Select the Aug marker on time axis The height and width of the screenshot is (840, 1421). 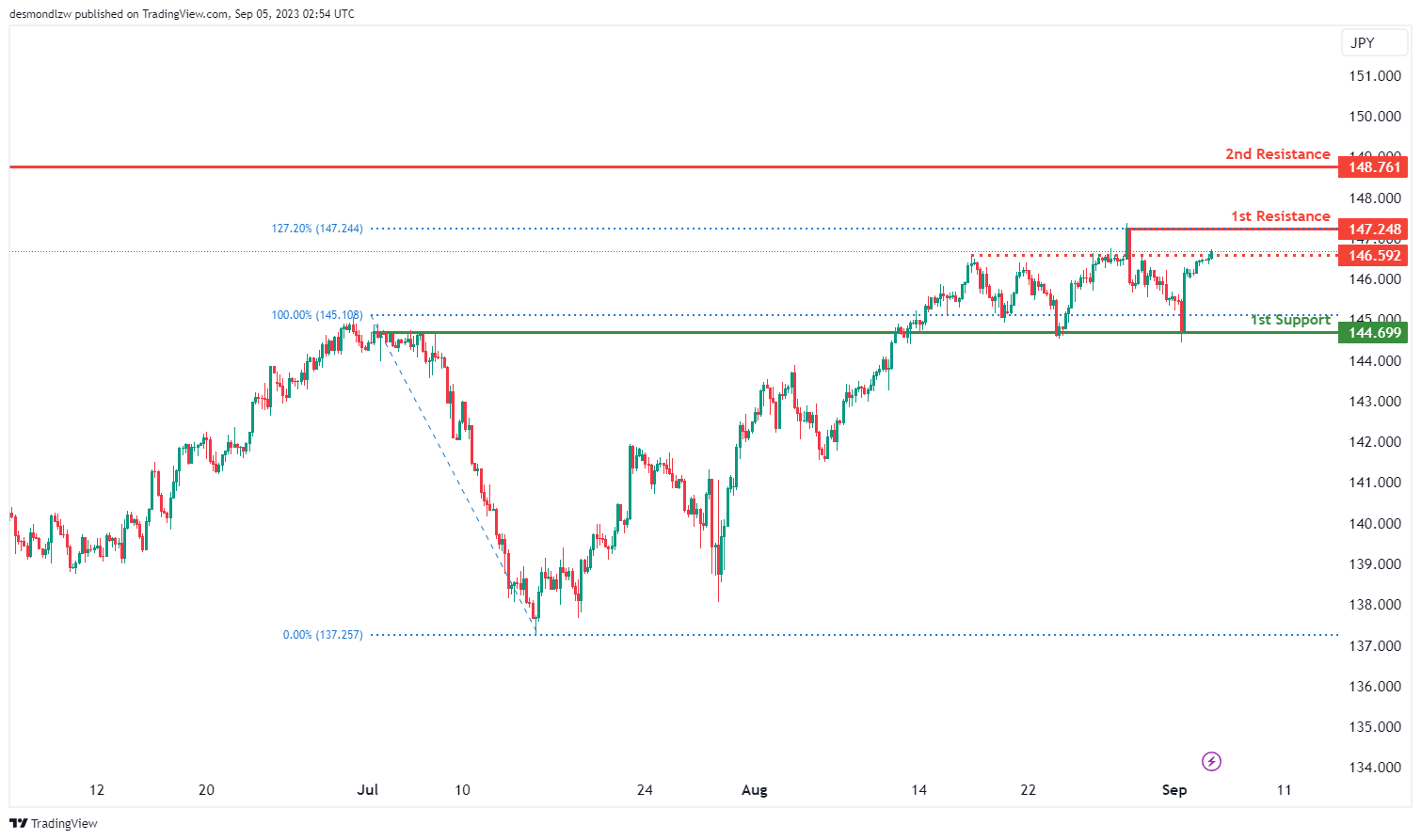(x=754, y=790)
